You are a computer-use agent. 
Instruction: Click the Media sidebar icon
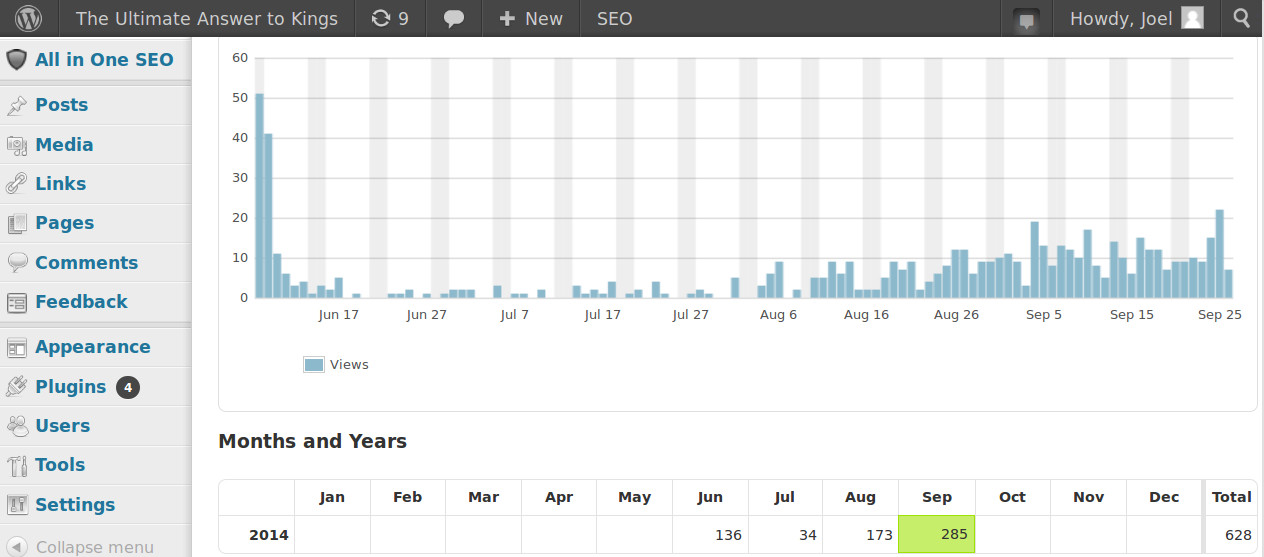16,145
